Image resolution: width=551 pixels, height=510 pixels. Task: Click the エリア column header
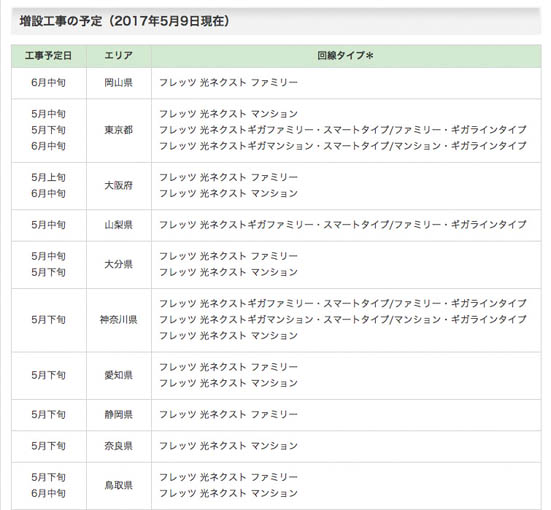(x=118, y=56)
